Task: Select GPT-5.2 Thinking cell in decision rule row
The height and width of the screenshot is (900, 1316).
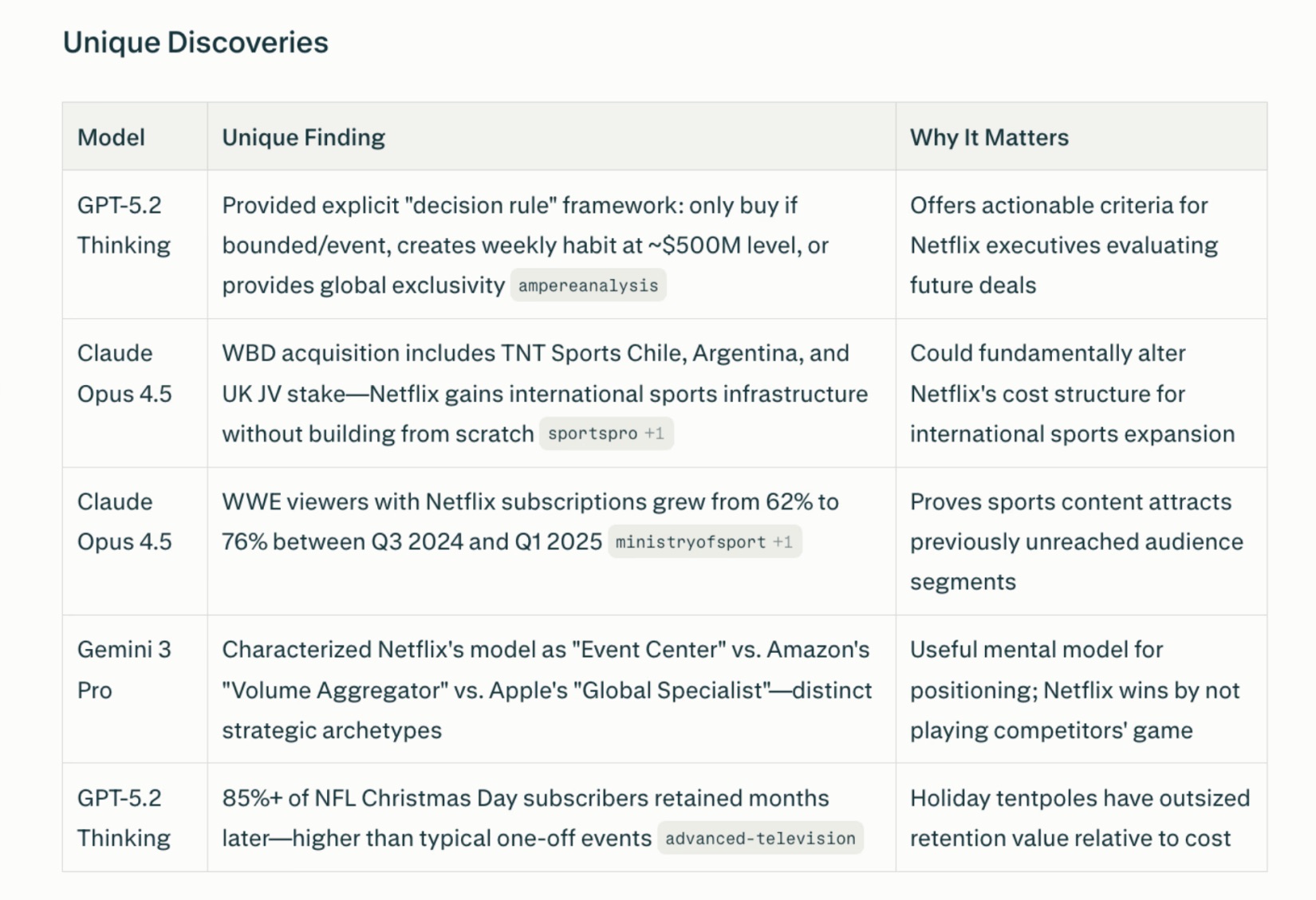Action: pos(124,226)
